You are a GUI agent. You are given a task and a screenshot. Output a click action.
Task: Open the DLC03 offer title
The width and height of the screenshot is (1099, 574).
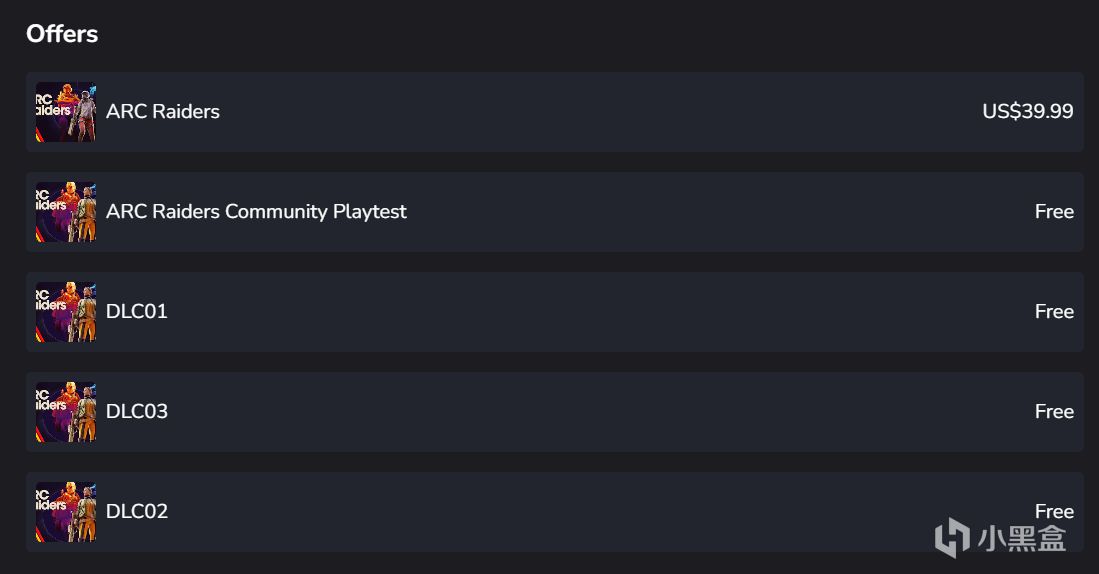[137, 411]
